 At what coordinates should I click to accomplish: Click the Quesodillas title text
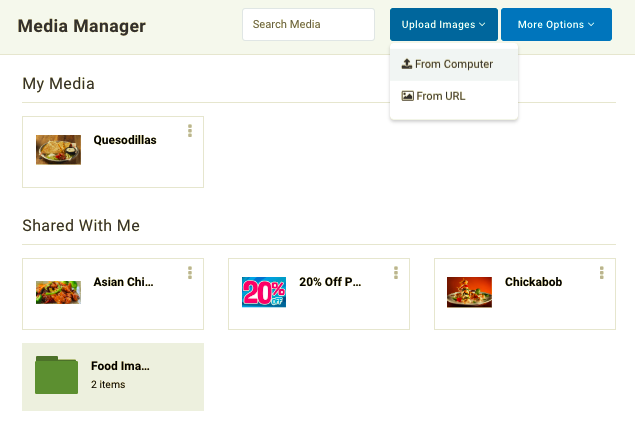click(x=125, y=140)
